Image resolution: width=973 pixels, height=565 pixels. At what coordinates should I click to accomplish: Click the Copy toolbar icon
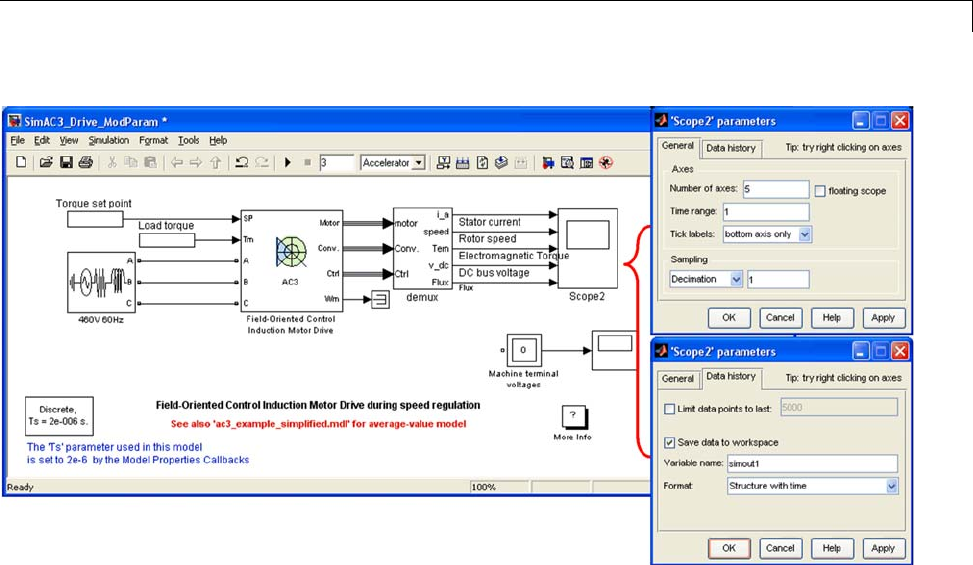point(130,162)
